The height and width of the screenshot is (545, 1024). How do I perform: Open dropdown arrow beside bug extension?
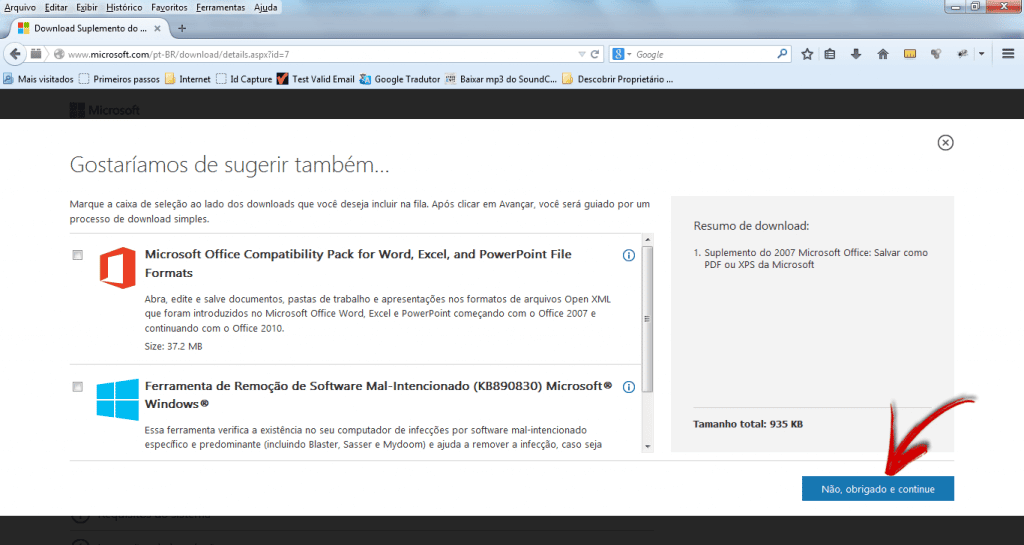click(981, 54)
